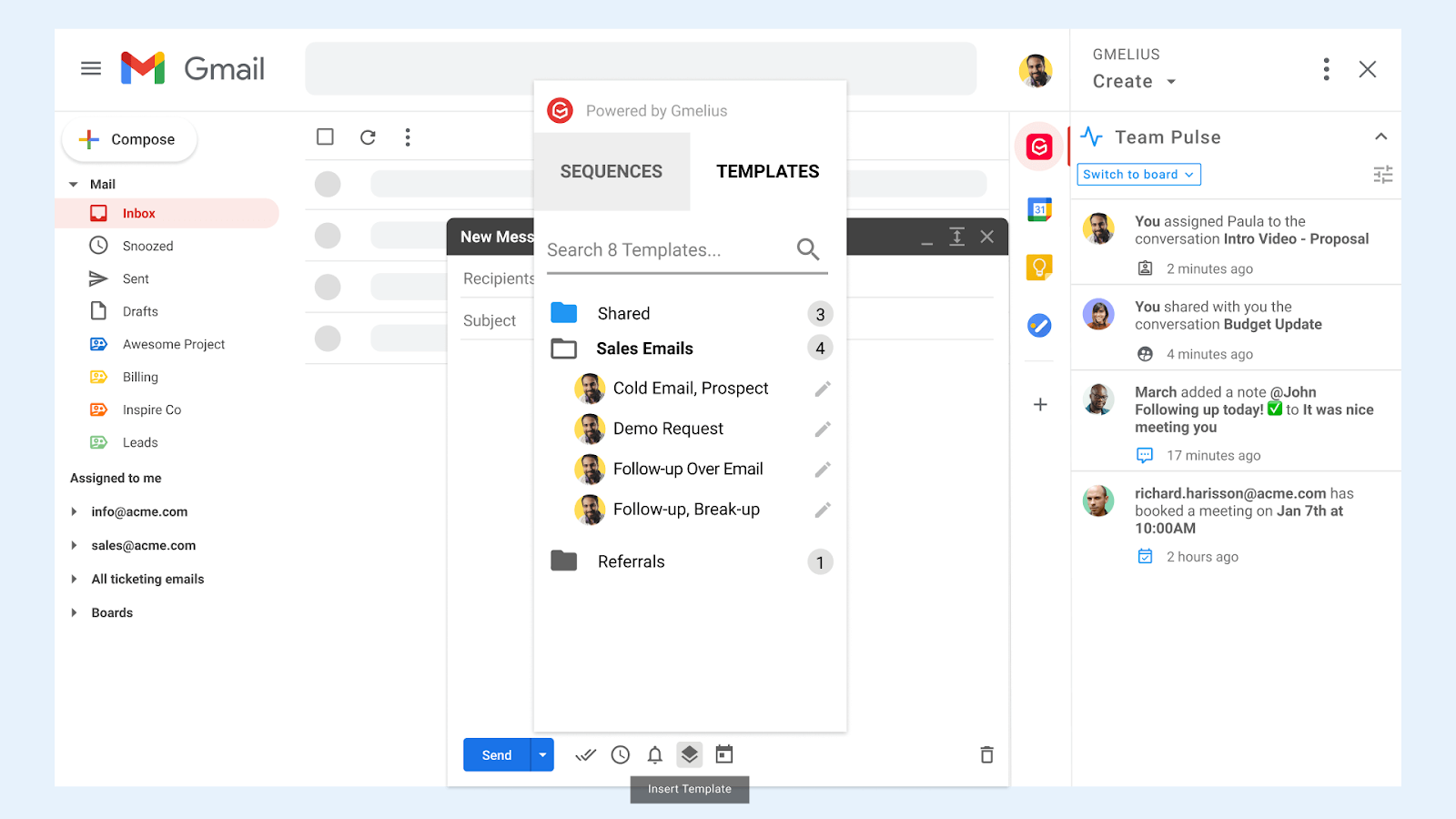Expand the sales@acme.com shared inbox
The width and height of the screenshot is (1456, 819).
75,545
